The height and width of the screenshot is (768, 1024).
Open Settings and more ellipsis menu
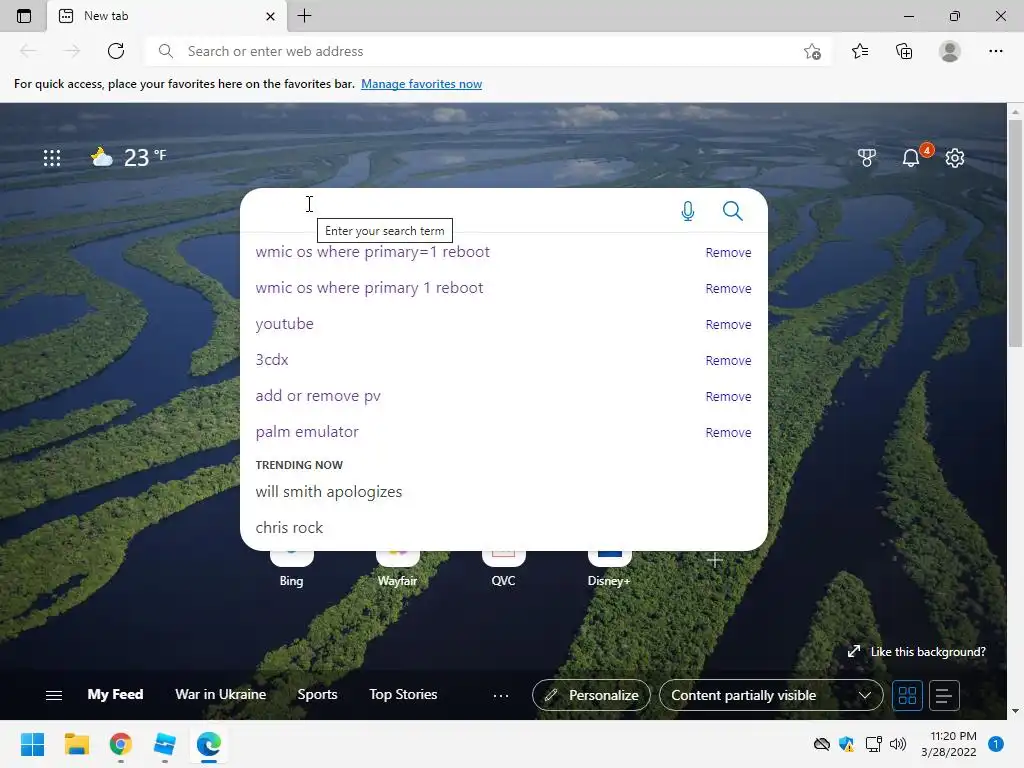pyautogui.click(x=995, y=51)
